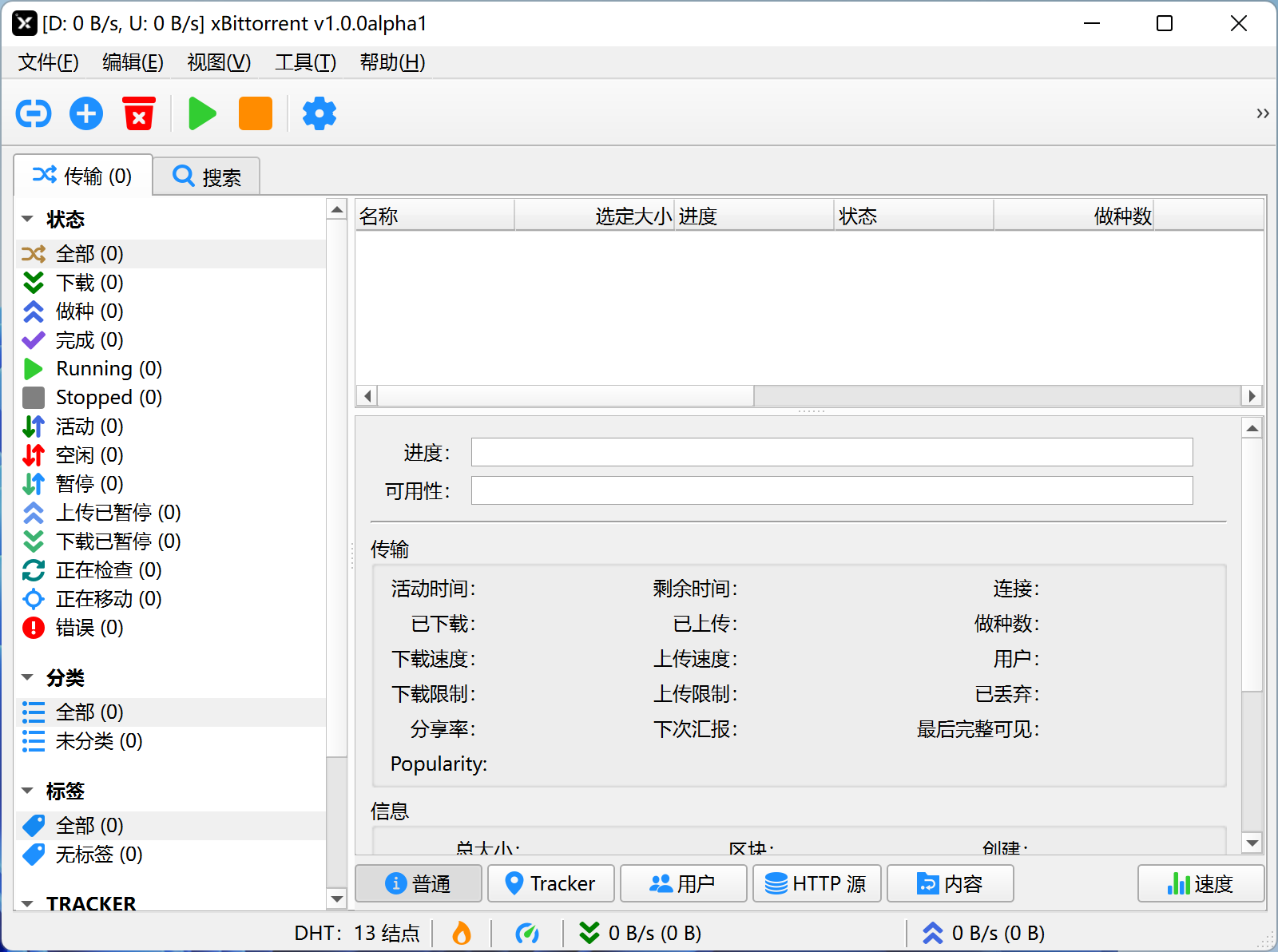Screen dimensions: 1278x952
Task: Select category 全部 (0) with list icon
Action: point(170,712)
